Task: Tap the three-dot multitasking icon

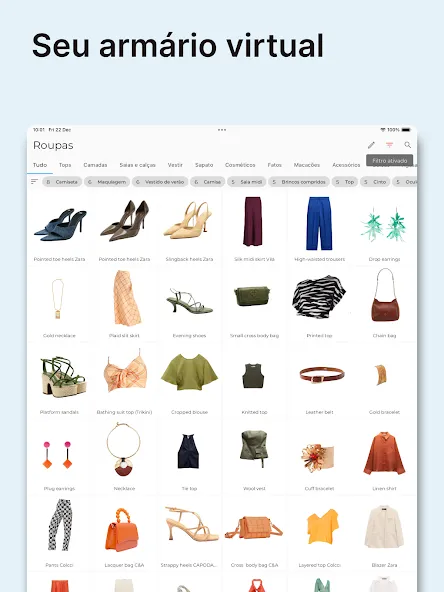Action: (x=222, y=130)
